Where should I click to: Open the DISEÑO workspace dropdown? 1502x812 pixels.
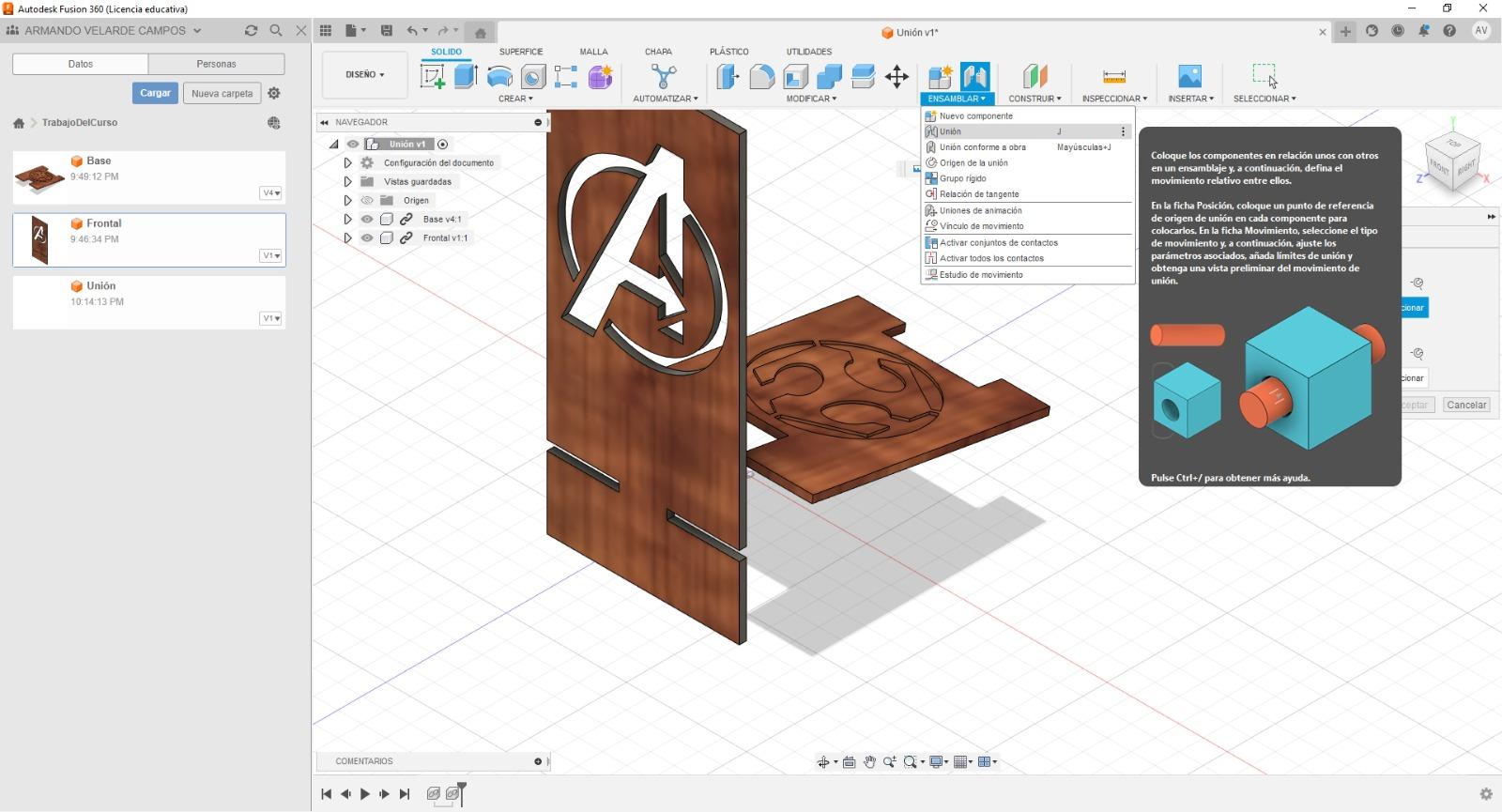(365, 74)
